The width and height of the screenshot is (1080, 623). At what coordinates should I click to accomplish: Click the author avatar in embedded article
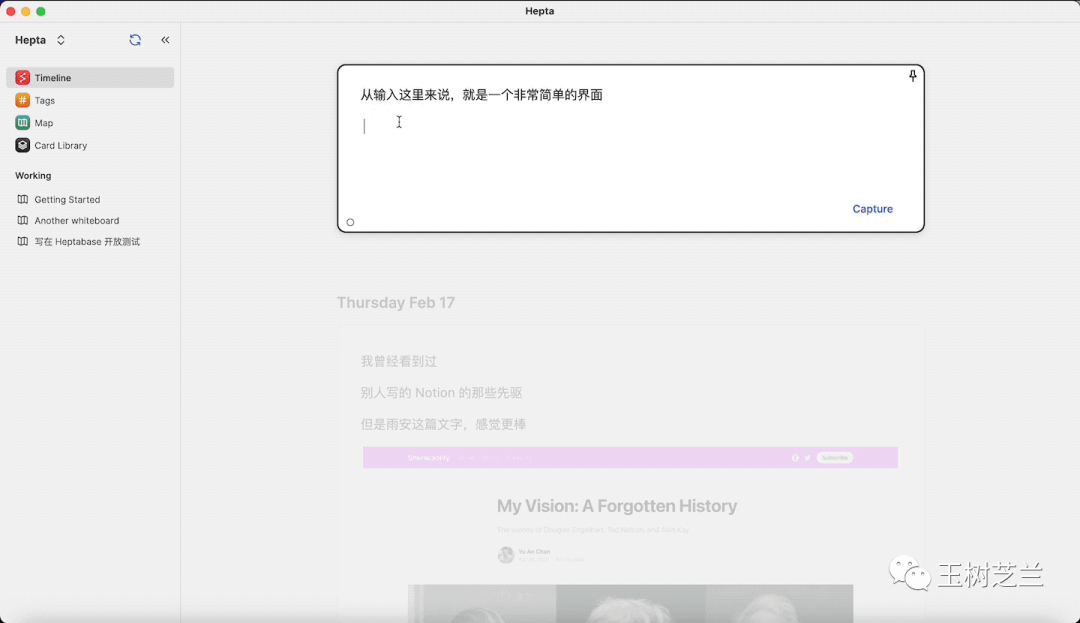(506, 555)
